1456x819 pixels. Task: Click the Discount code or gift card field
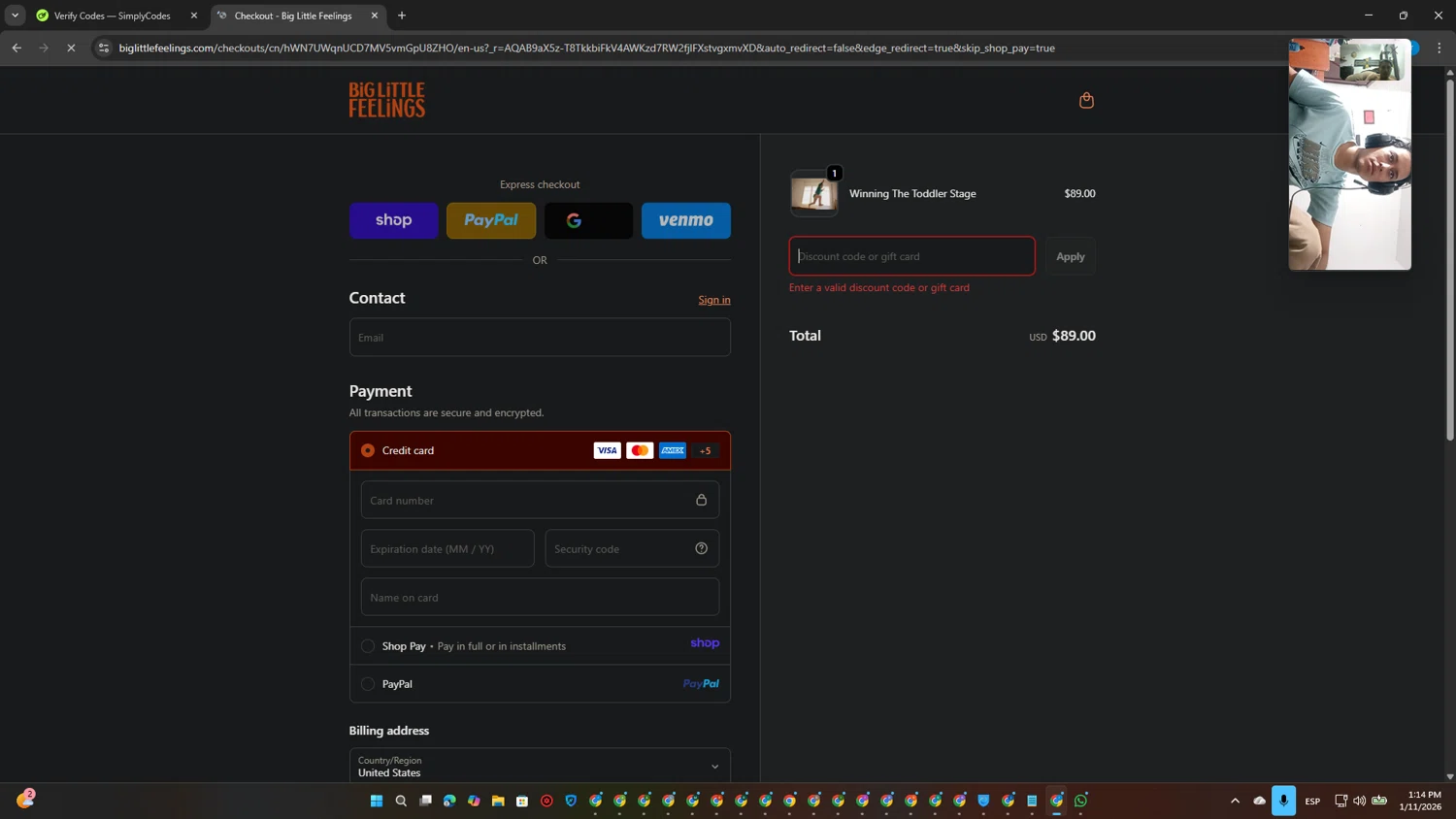pos(912,256)
